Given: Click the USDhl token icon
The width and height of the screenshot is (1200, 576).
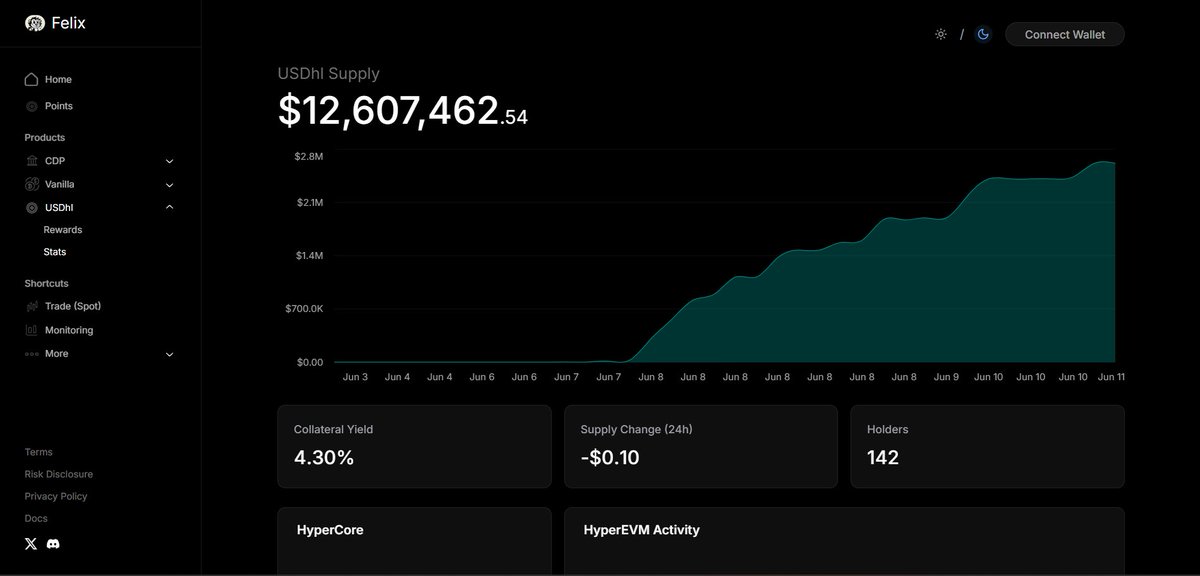Looking at the screenshot, I should point(32,208).
